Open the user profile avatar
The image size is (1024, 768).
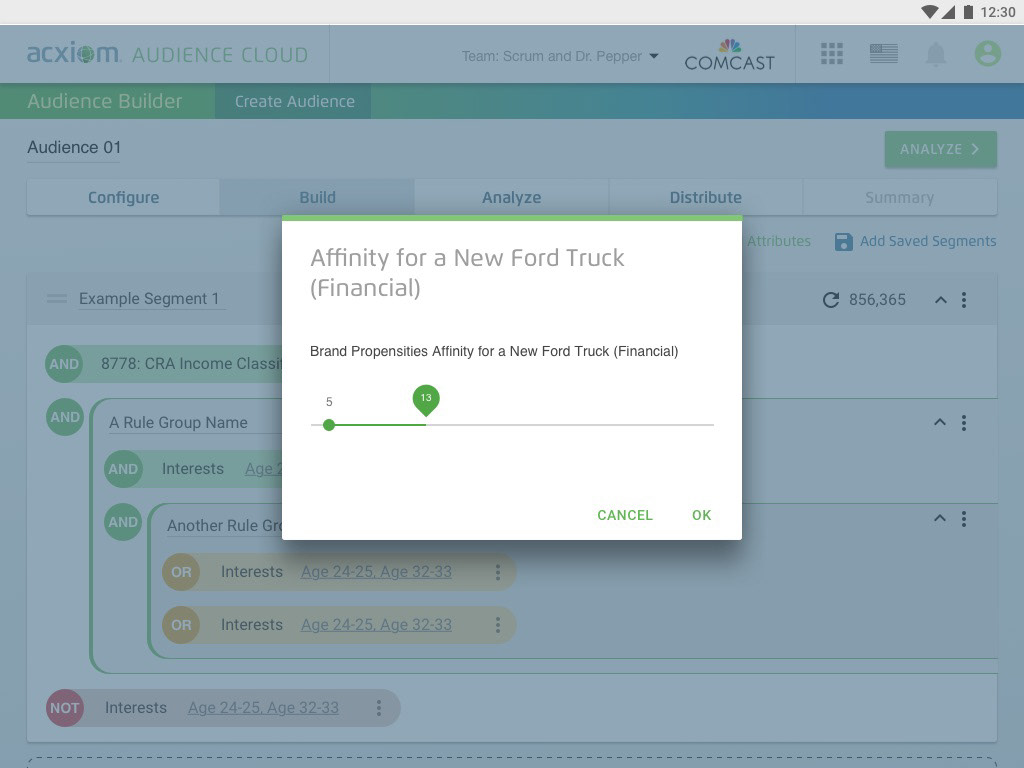pyautogui.click(x=987, y=54)
